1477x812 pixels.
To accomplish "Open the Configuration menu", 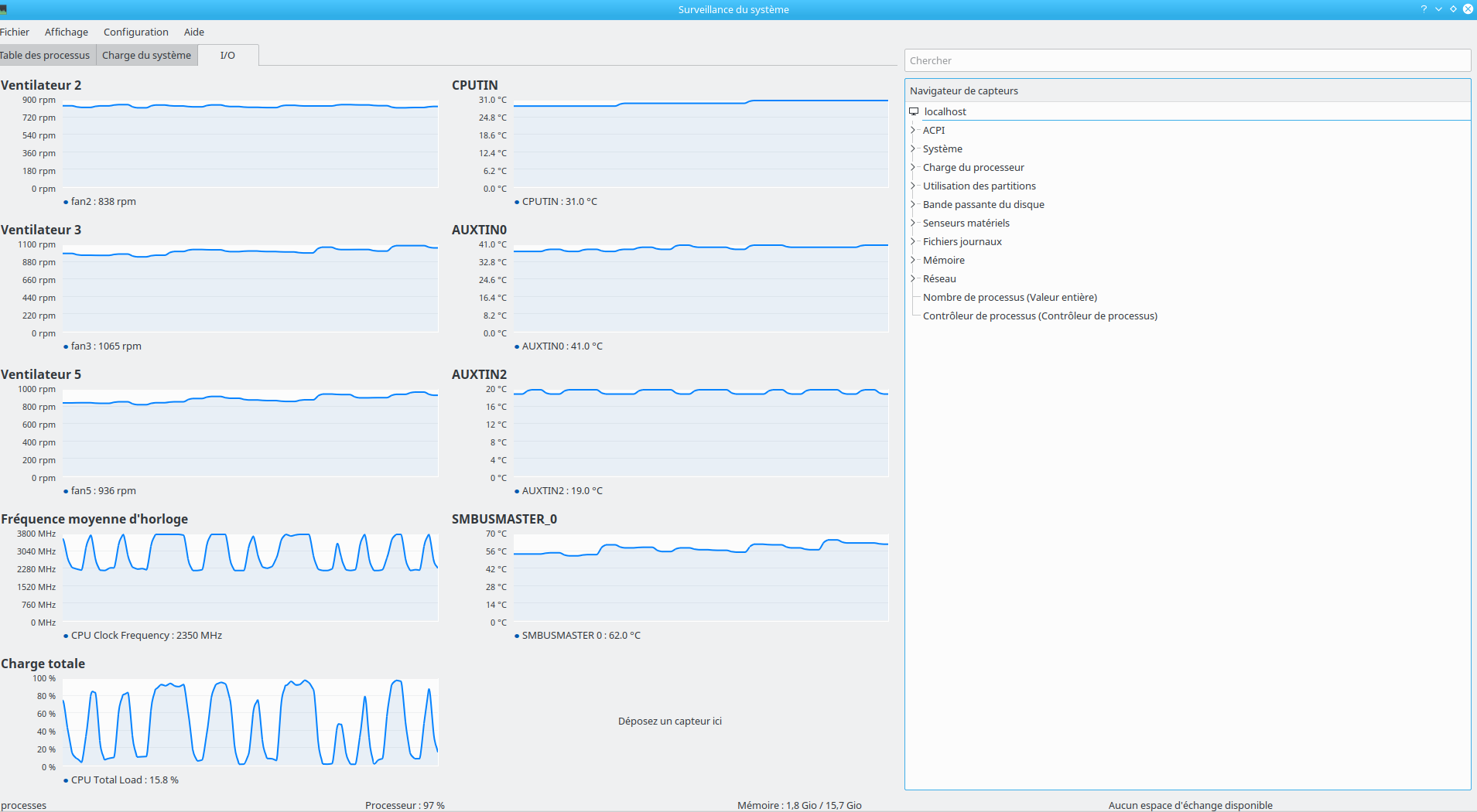I will (136, 32).
